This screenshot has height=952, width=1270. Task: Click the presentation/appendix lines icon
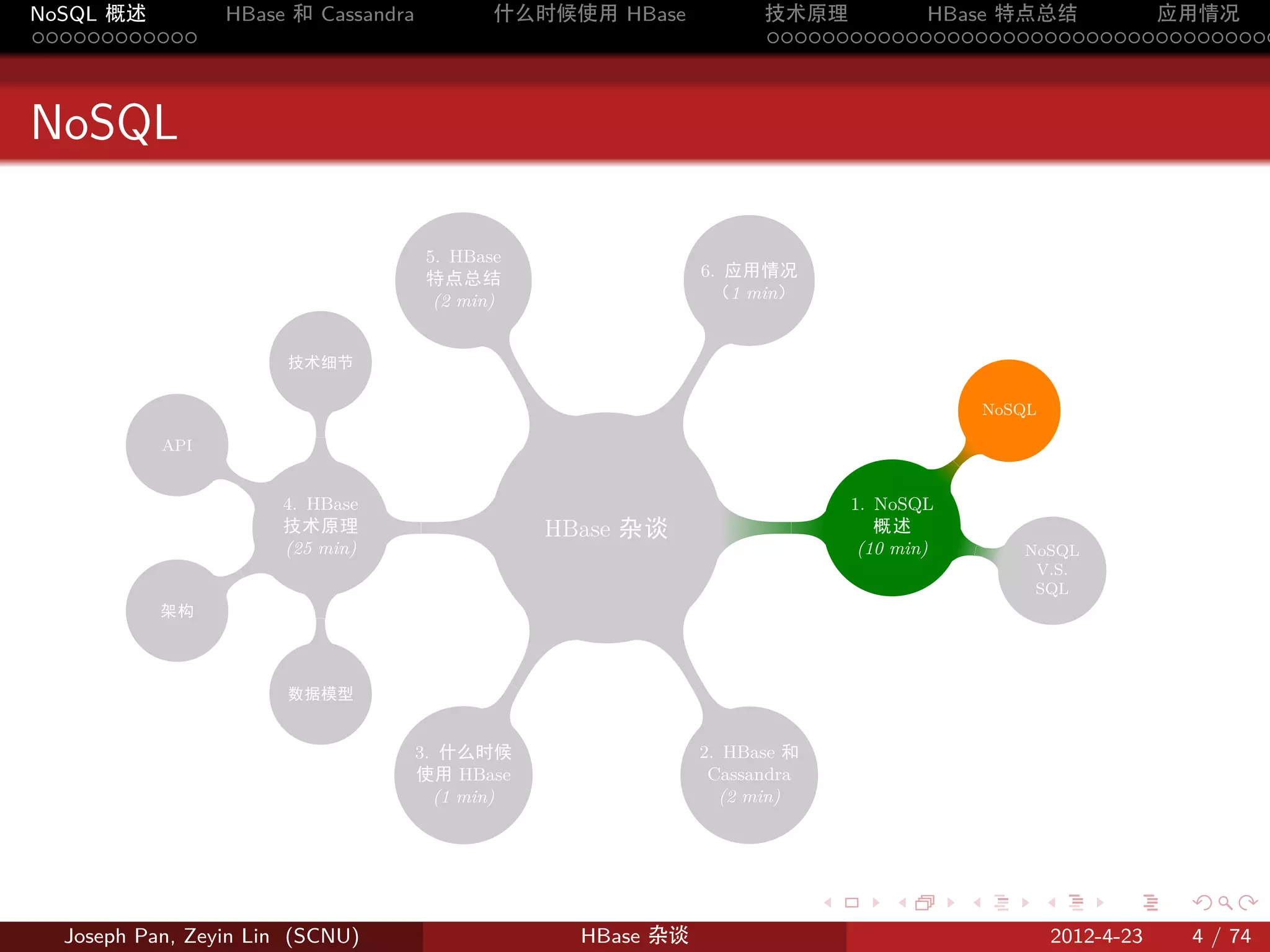pos(1150,902)
